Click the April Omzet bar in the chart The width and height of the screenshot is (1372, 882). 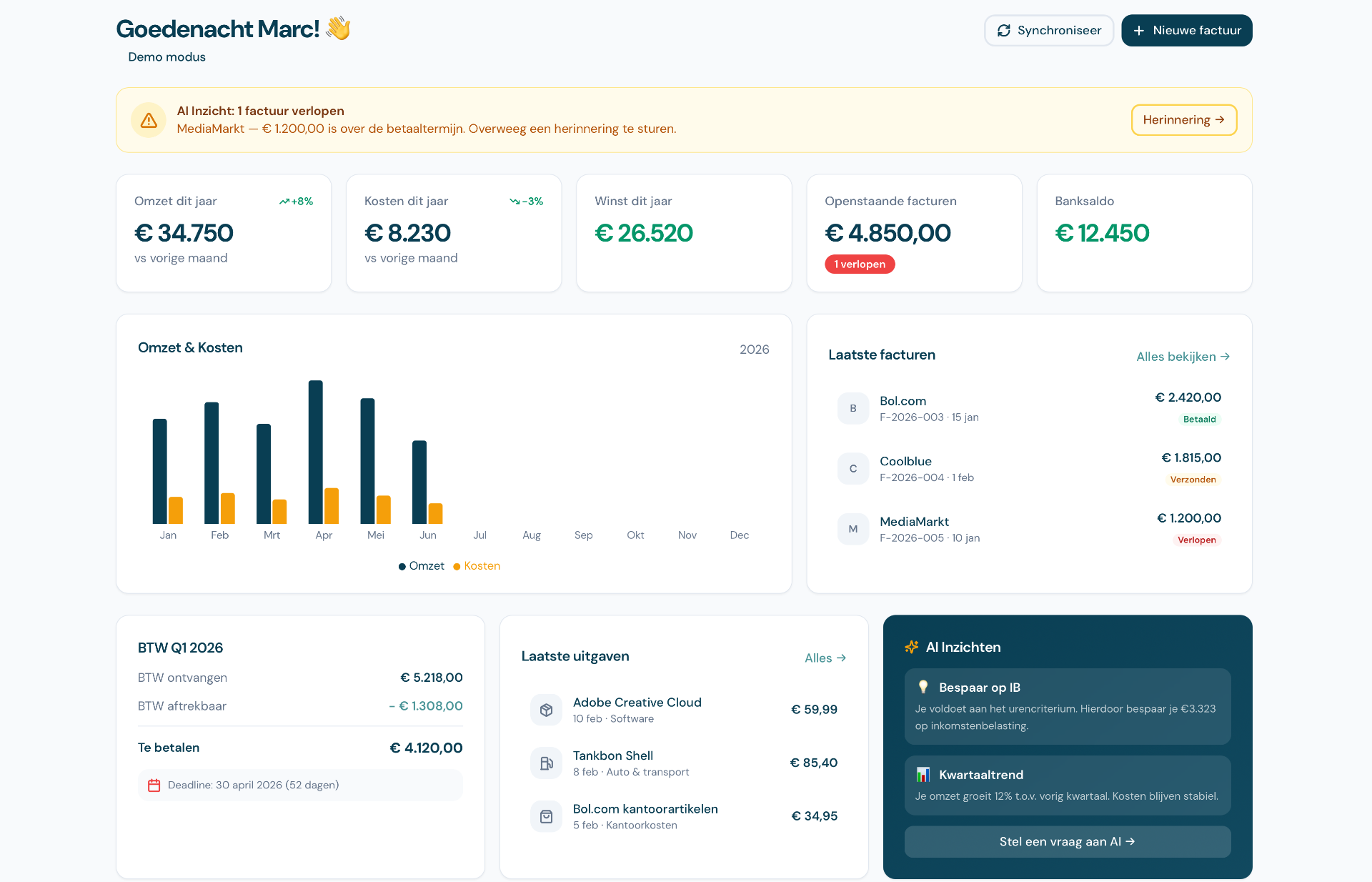[316, 452]
